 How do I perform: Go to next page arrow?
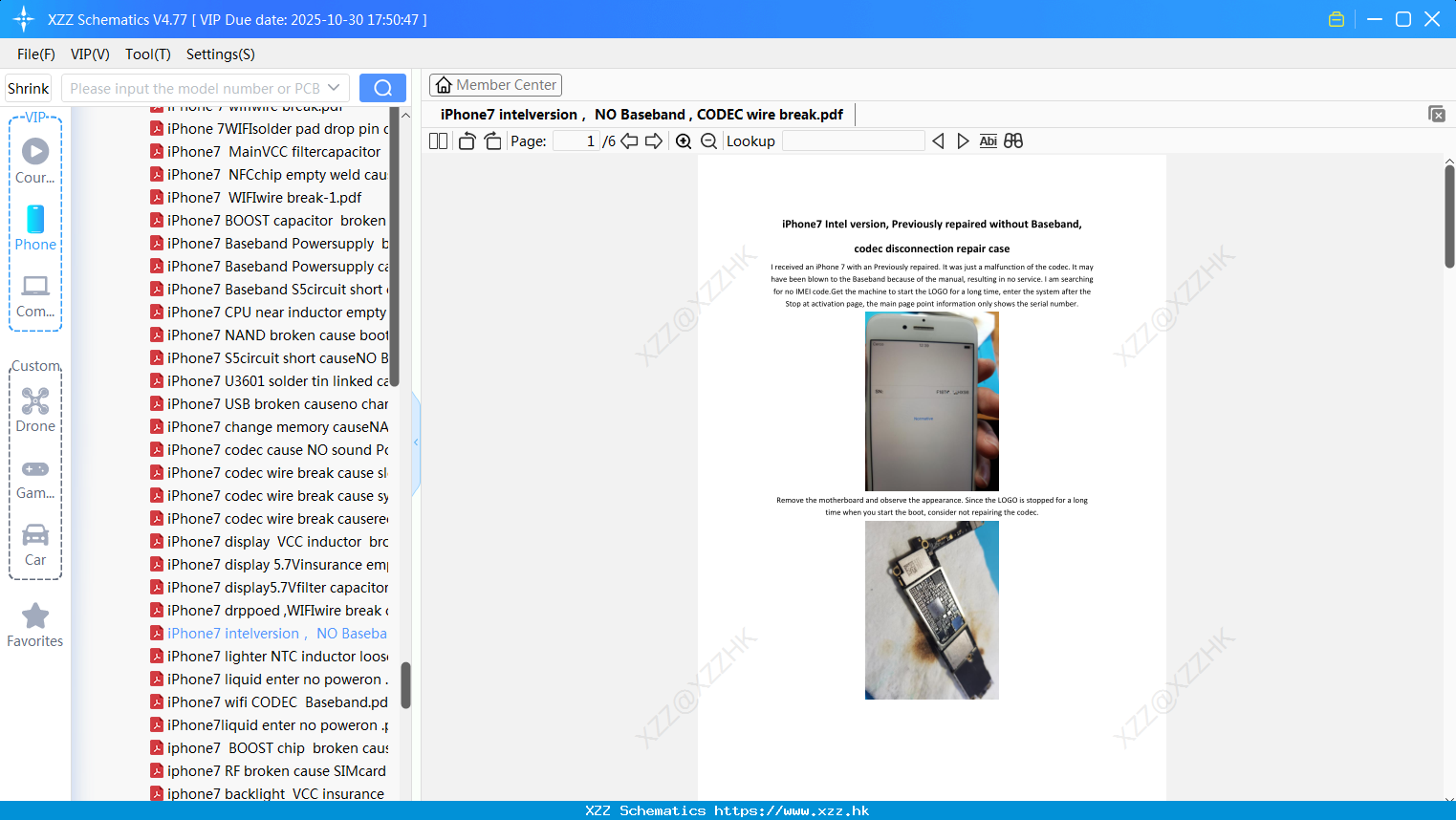(654, 140)
